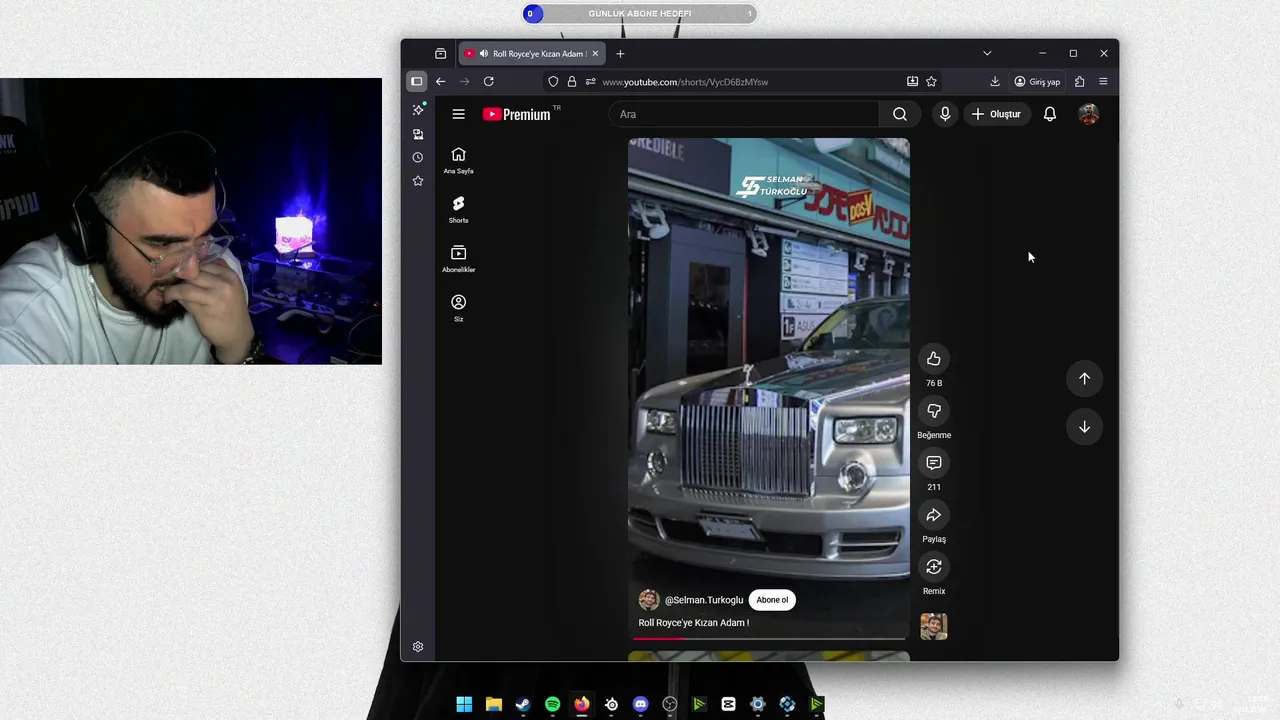Mute the tab via speaker icon
Image resolution: width=1280 pixels, height=720 pixels.
point(484,53)
